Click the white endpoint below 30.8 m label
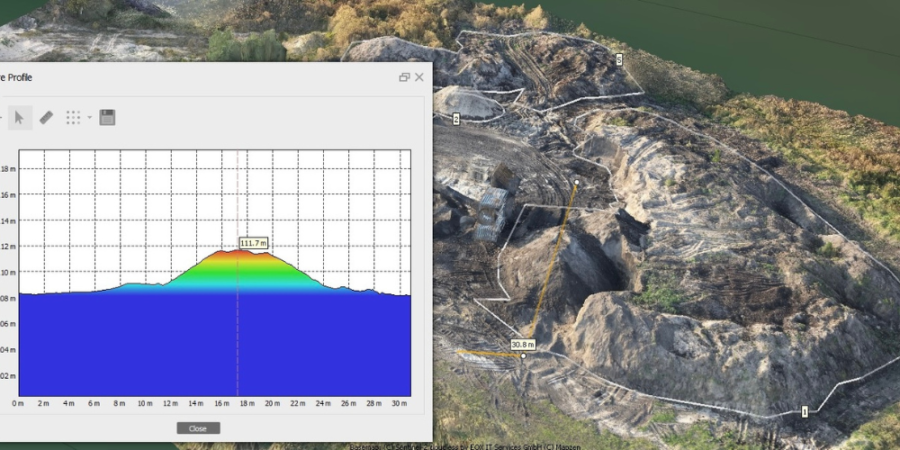Screen dimensions: 900x450 pyautogui.click(x=523, y=356)
